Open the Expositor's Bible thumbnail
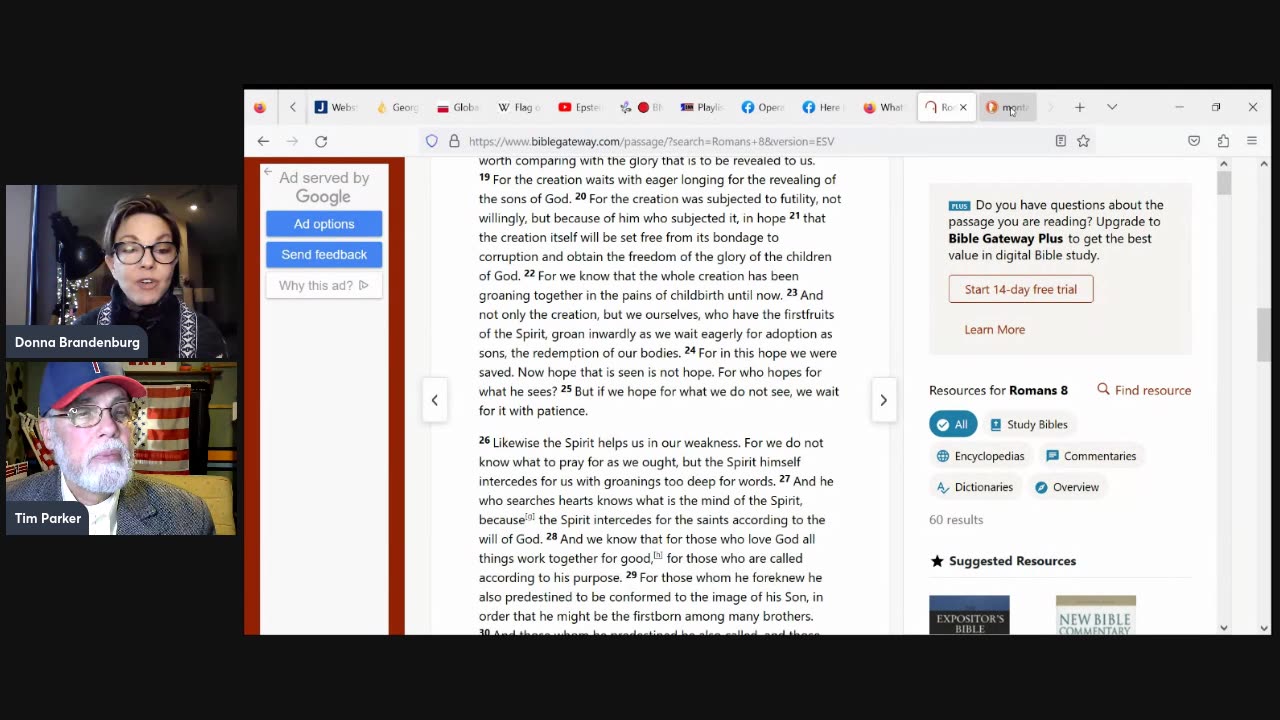1280x720 pixels. (969, 615)
